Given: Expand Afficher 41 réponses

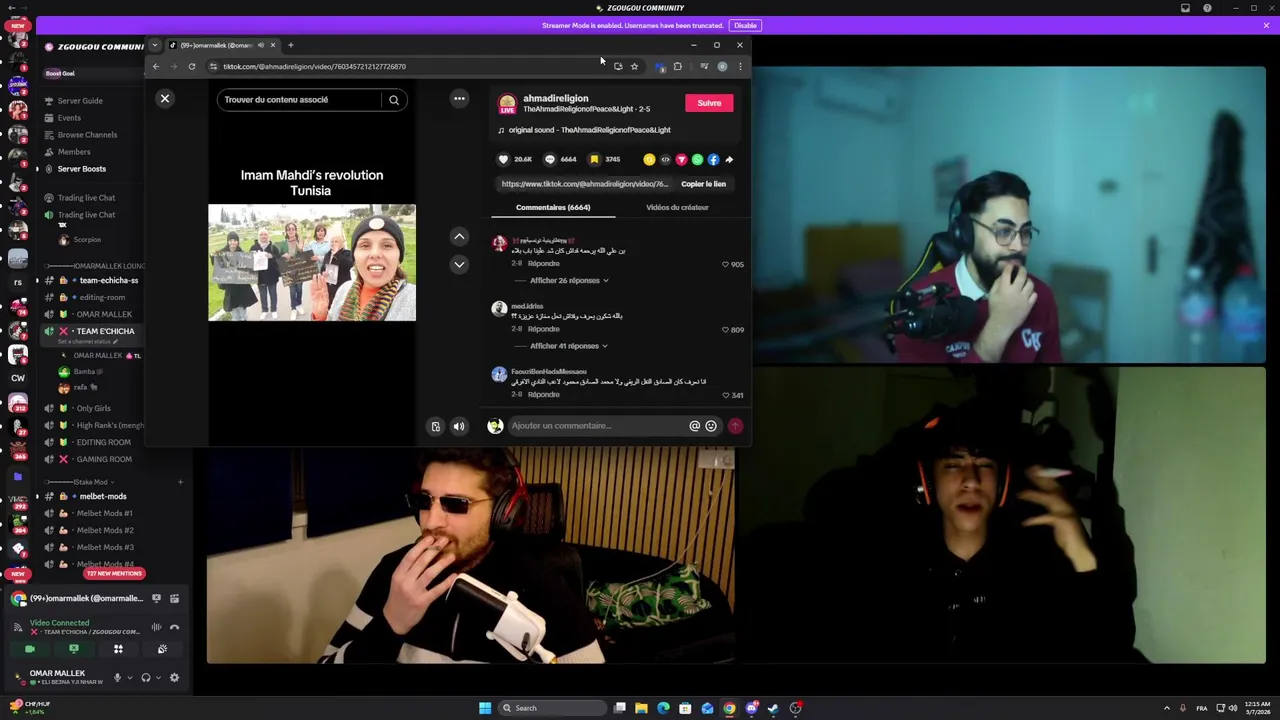Looking at the screenshot, I should pyautogui.click(x=569, y=346).
